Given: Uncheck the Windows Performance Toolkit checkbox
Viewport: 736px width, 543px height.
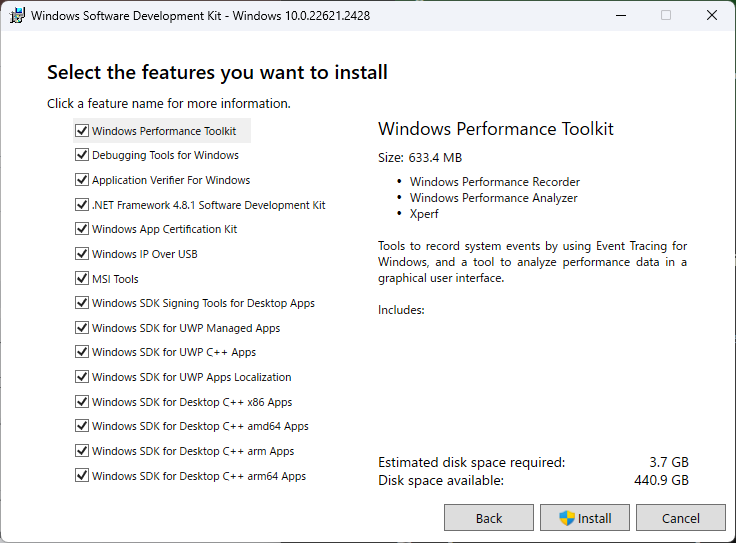Looking at the screenshot, I should pos(82,130).
